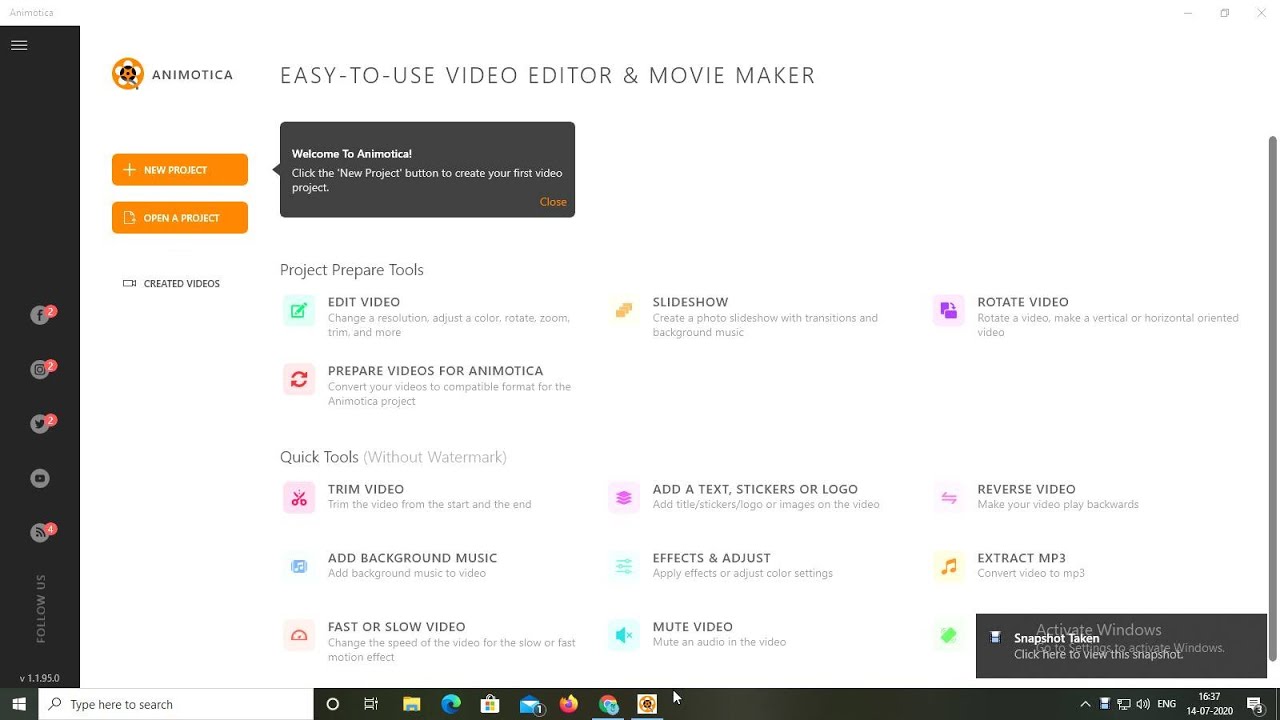Image resolution: width=1280 pixels, height=720 pixels.
Task: Open Firefox from the taskbar
Action: click(x=569, y=704)
